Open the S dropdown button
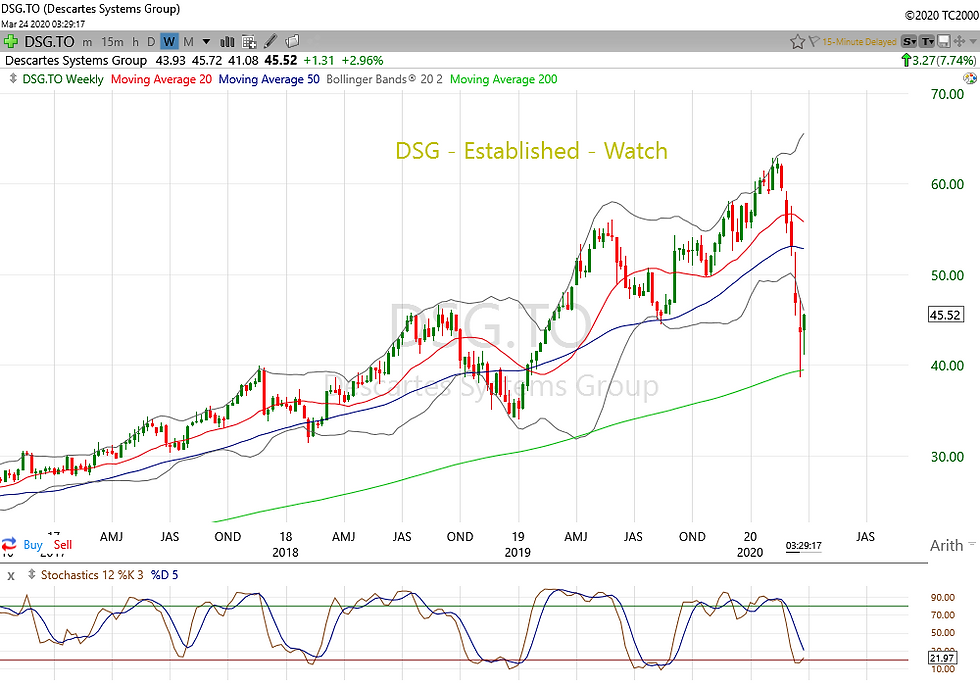The width and height of the screenshot is (980, 686). 909,42
